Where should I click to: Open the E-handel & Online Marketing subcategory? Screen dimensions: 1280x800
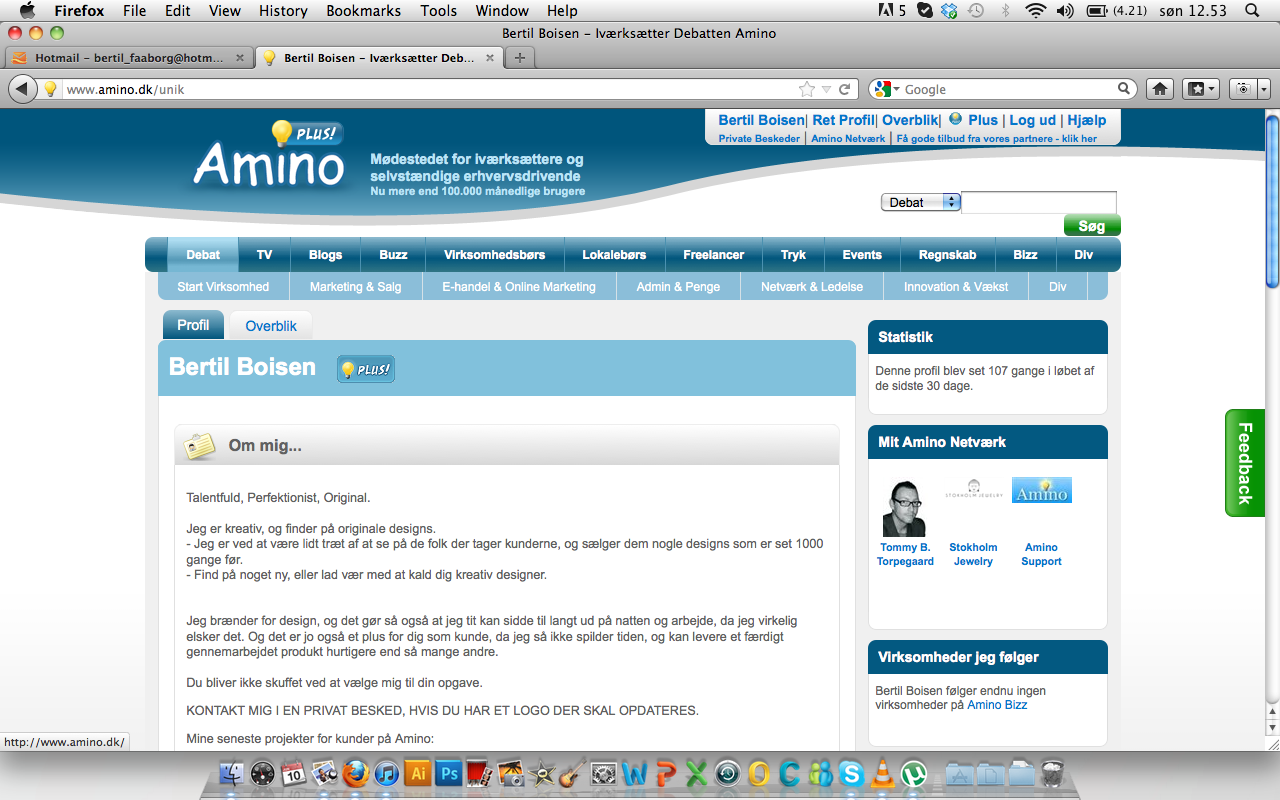click(x=519, y=287)
